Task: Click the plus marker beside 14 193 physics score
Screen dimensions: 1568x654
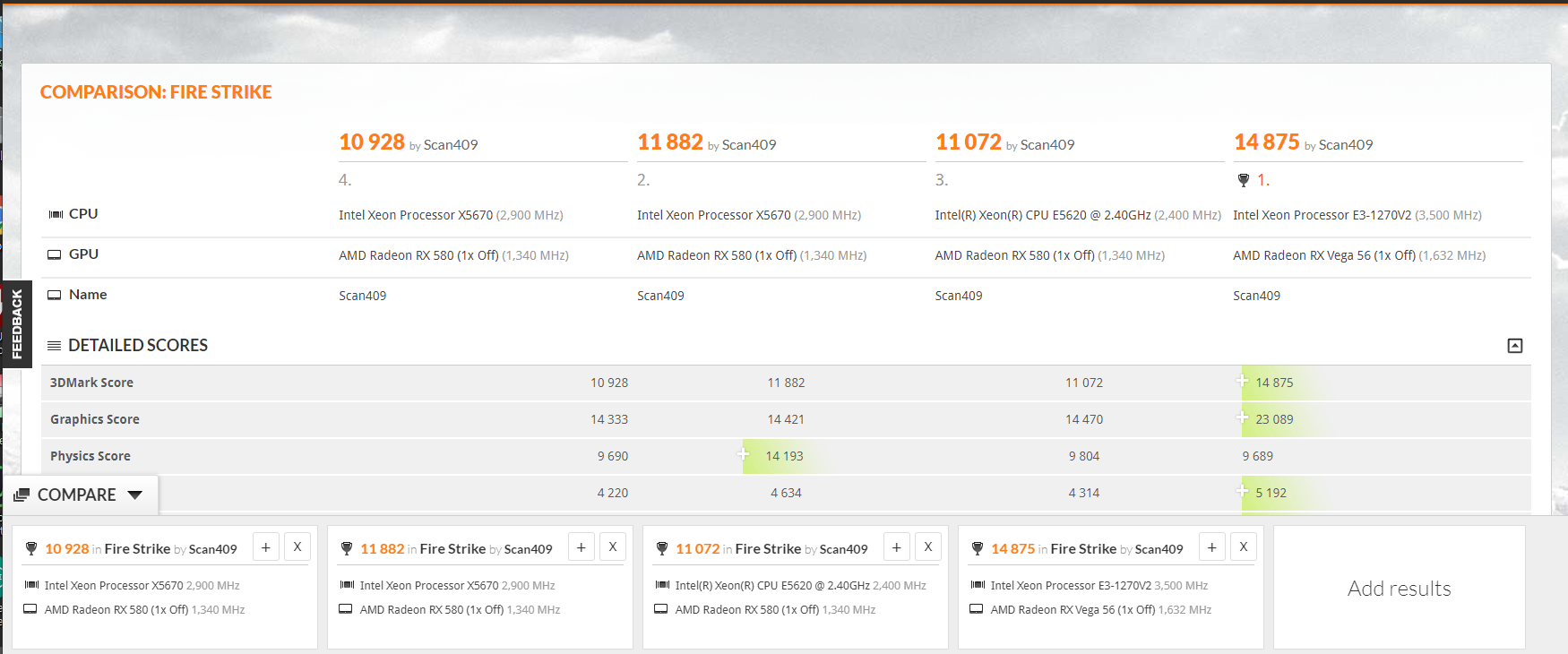Action: point(744,454)
